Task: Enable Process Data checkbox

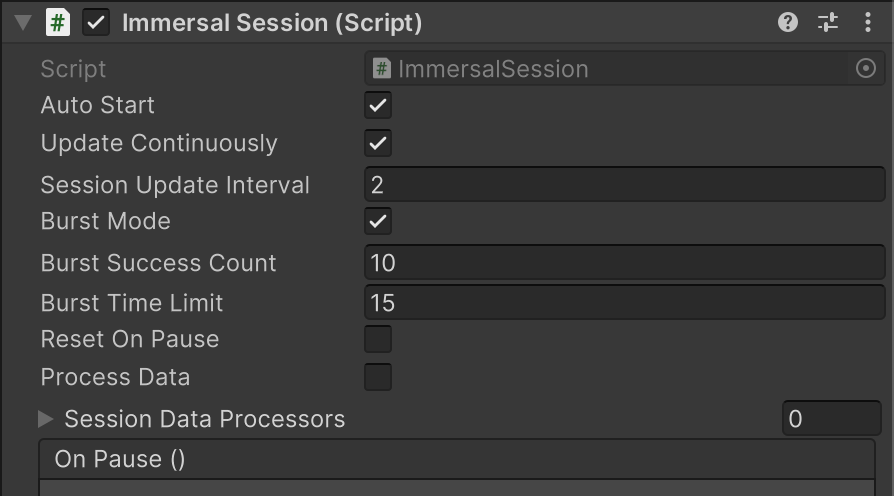Action: (x=378, y=377)
